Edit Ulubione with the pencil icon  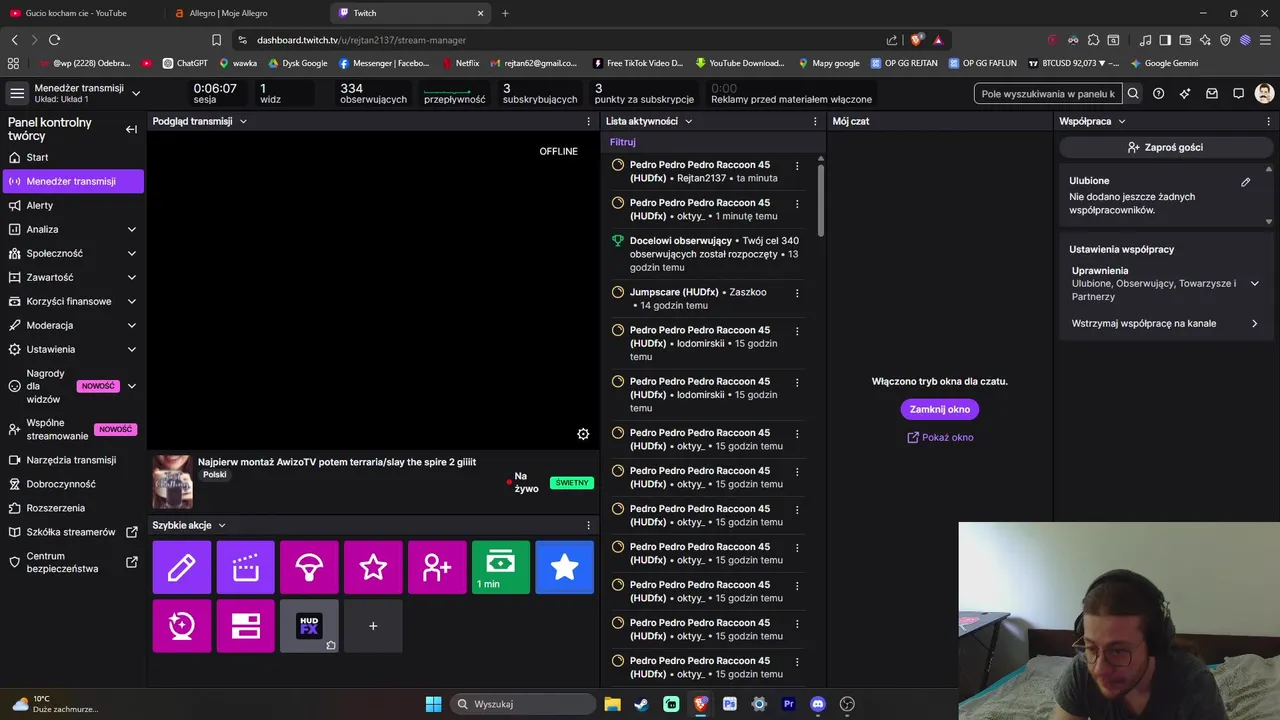pos(1246,182)
